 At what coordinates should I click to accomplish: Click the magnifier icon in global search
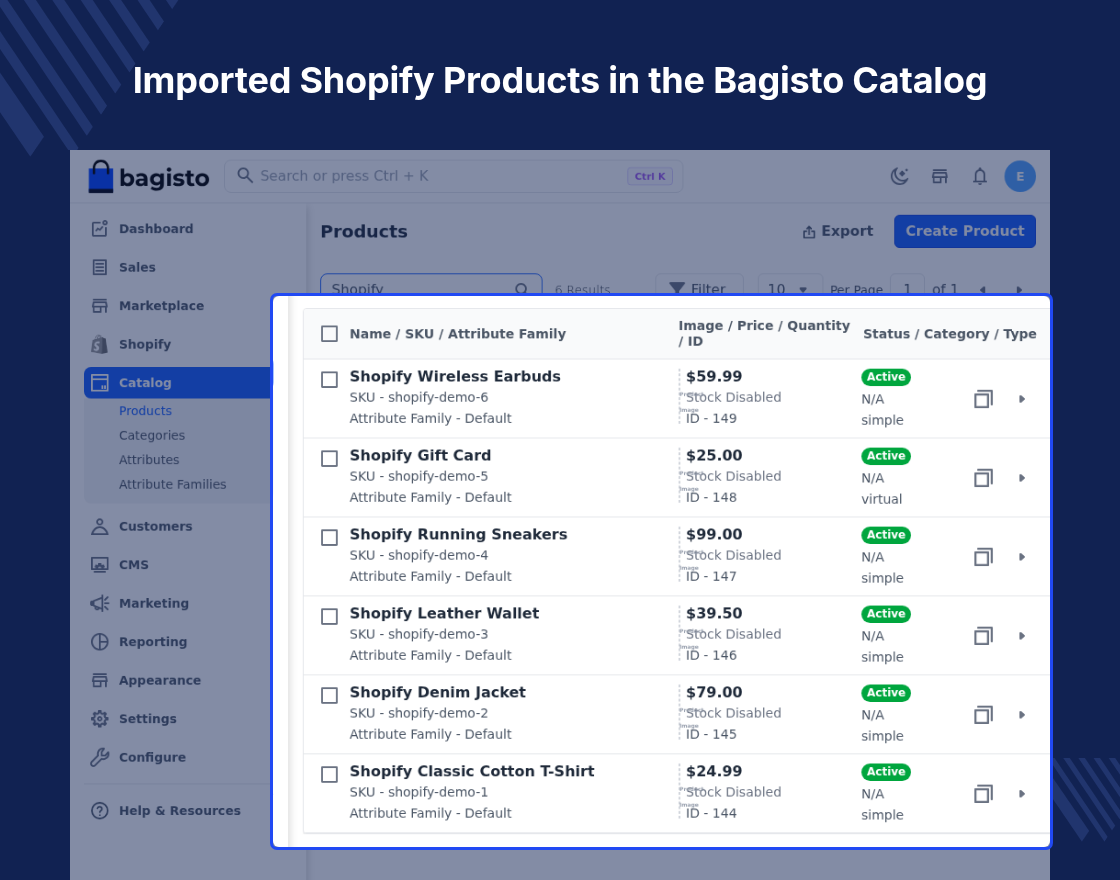pyautogui.click(x=245, y=176)
